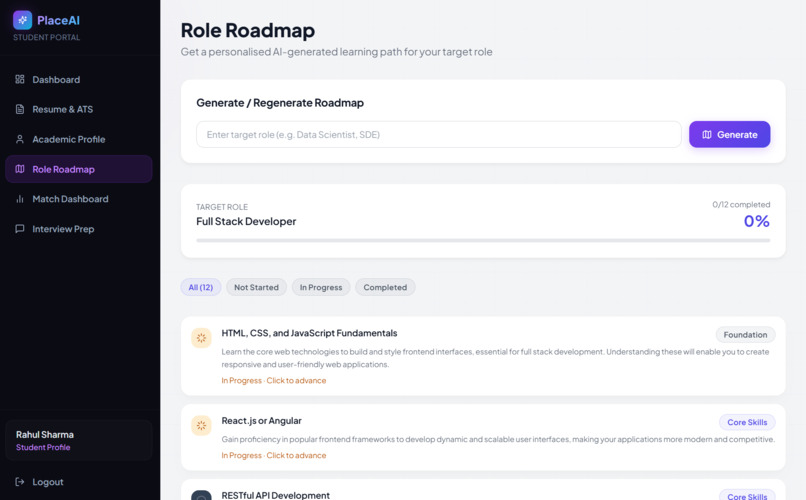806x500 pixels.
Task: Click the Interview Prep chat bubble icon
Action: 20,229
